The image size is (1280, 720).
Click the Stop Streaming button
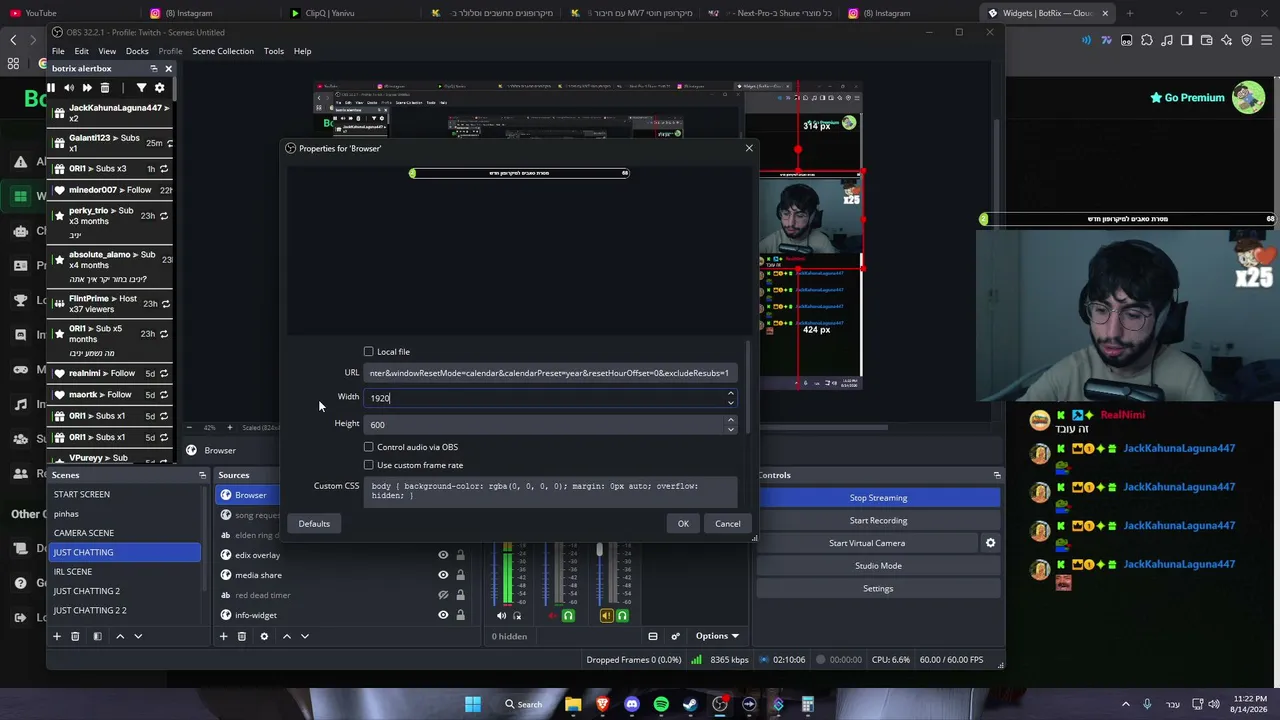click(x=878, y=498)
